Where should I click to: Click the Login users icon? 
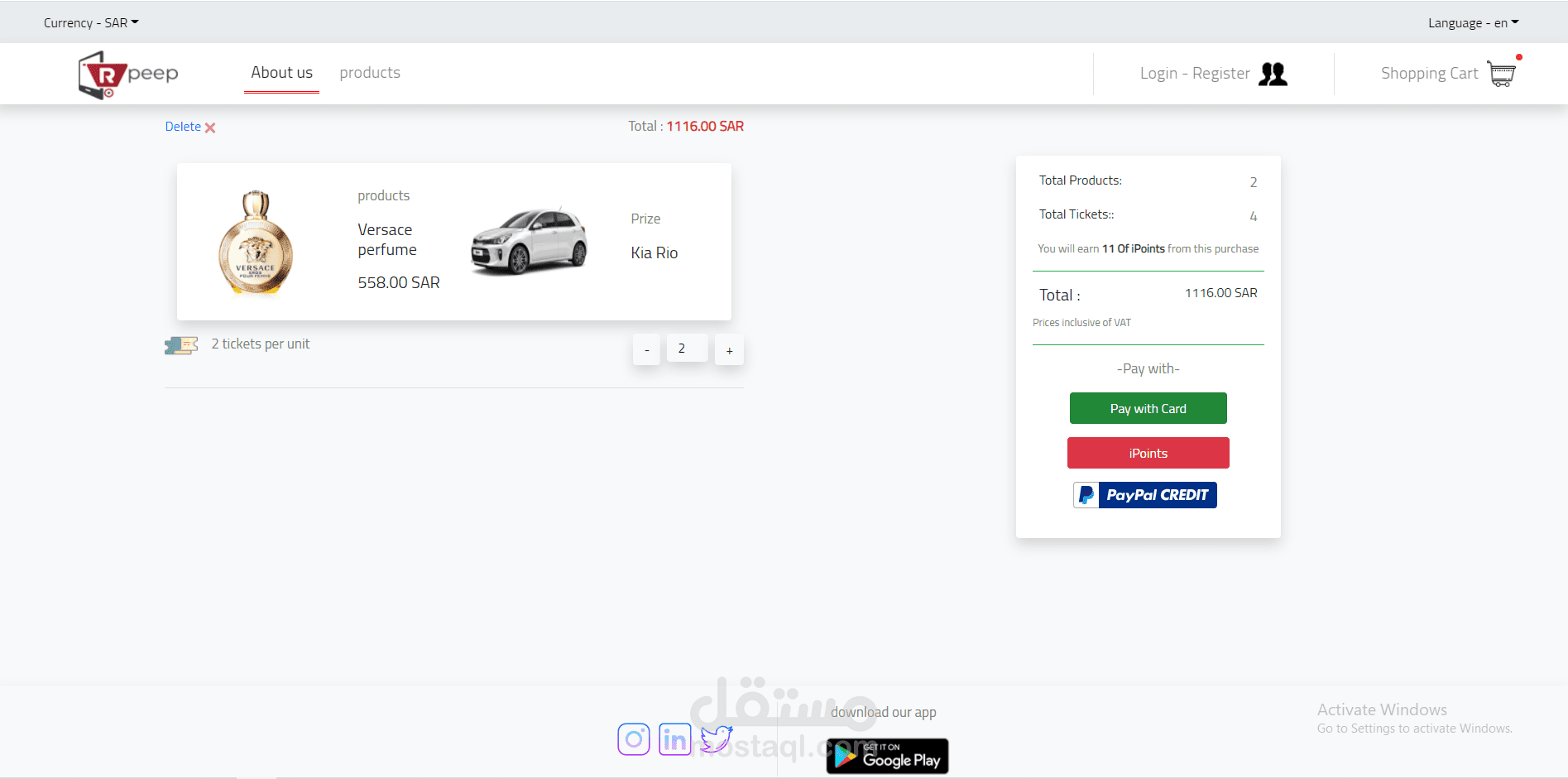point(1273,74)
